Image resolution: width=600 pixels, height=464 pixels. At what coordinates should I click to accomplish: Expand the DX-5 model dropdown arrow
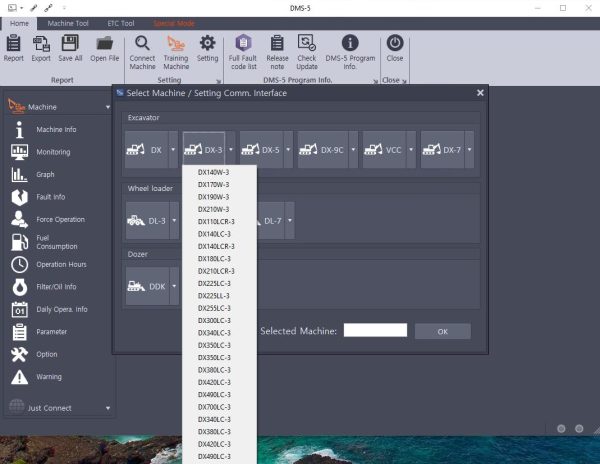[x=288, y=150]
